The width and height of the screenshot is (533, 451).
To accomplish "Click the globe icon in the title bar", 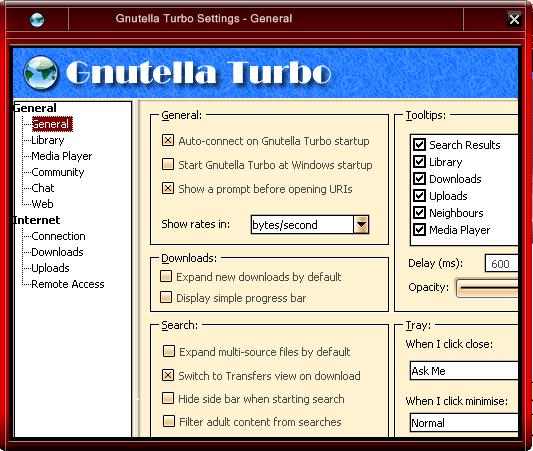I will [37, 20].
